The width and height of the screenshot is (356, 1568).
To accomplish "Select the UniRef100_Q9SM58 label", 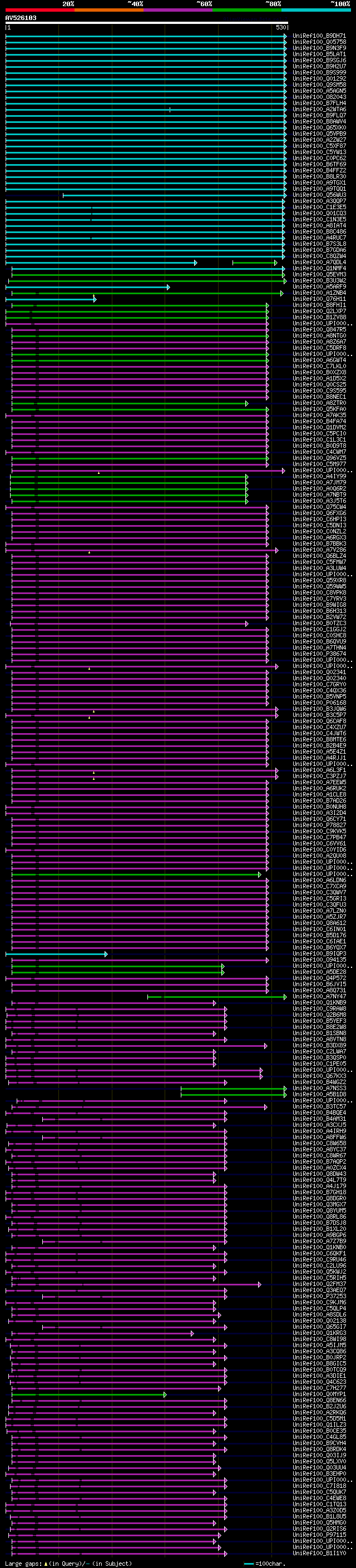I will [319, 85].
